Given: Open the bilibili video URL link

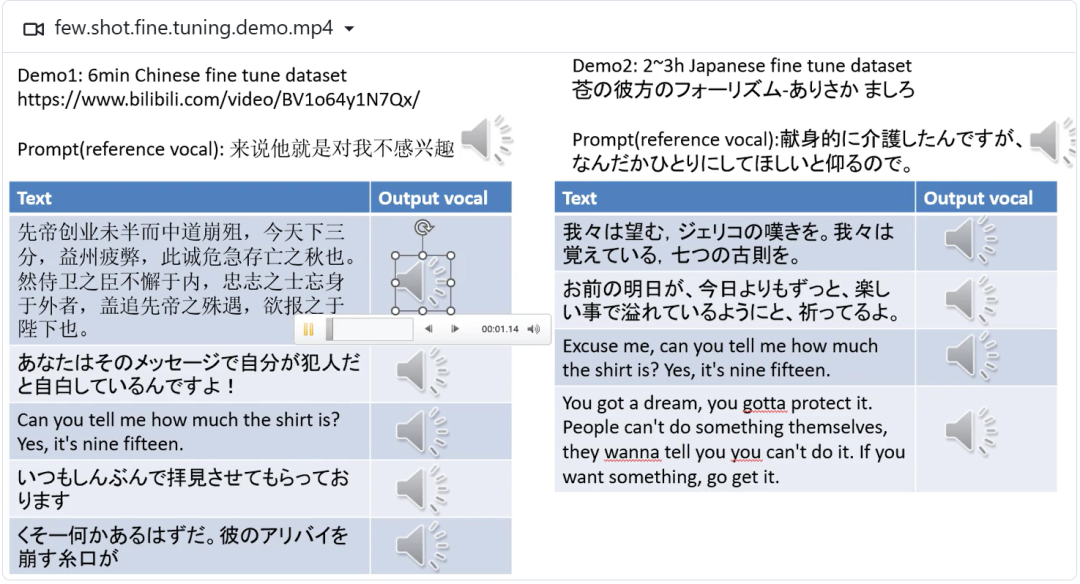Looking at the screenshot, I should tap(218, 99).
